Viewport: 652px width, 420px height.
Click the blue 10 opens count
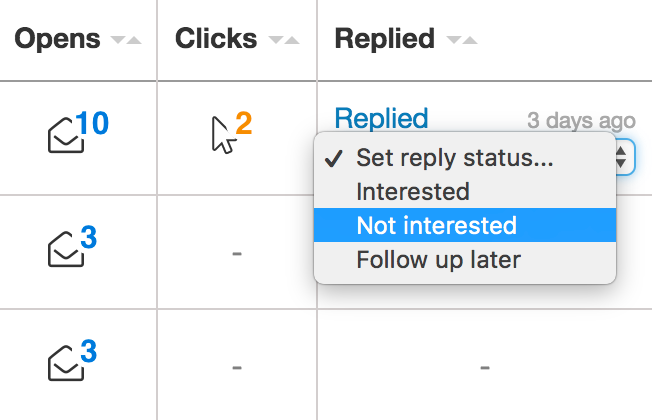pyautogui.click(x=93, y=123)
